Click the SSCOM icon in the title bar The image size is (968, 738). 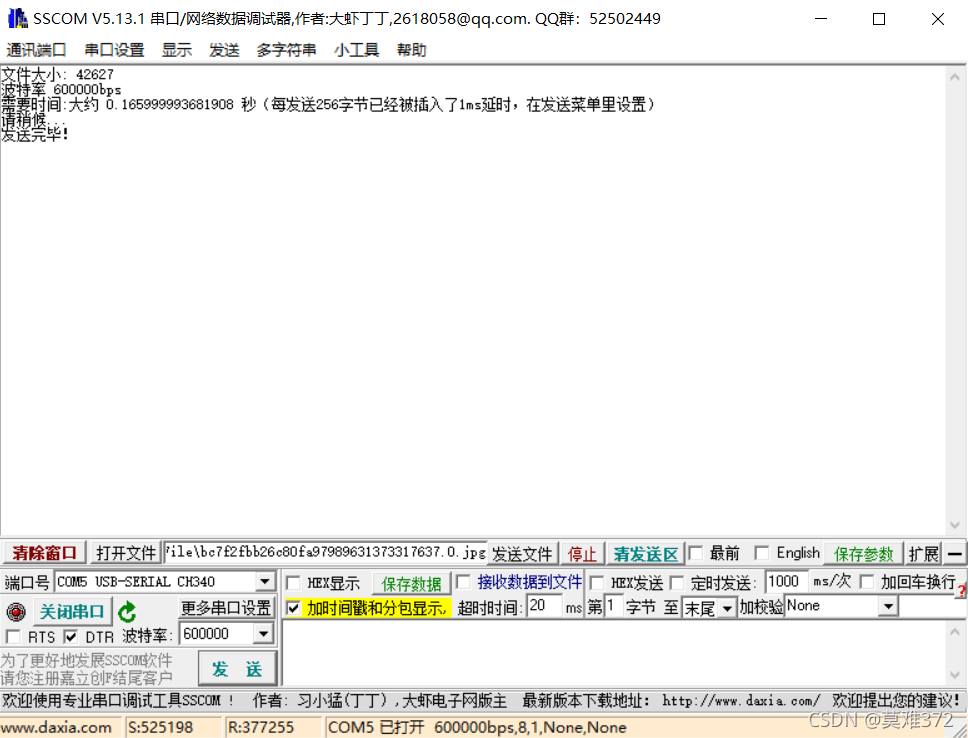click(x=16, y=17)
